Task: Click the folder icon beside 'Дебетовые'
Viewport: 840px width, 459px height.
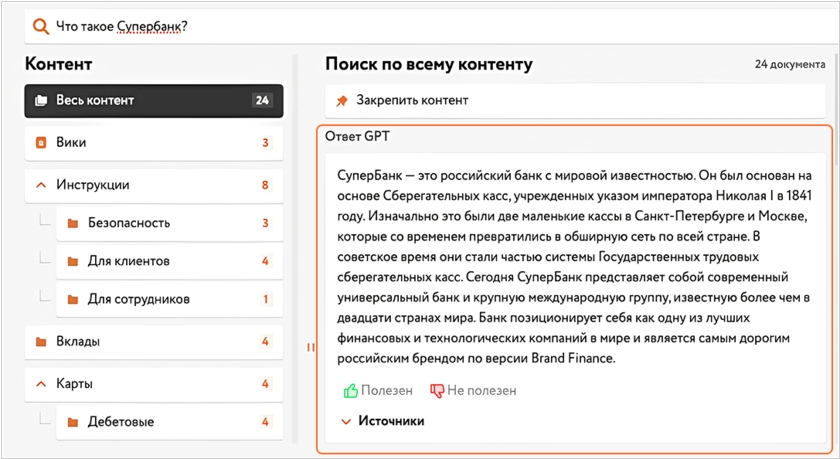Action: tap(73, 423)
